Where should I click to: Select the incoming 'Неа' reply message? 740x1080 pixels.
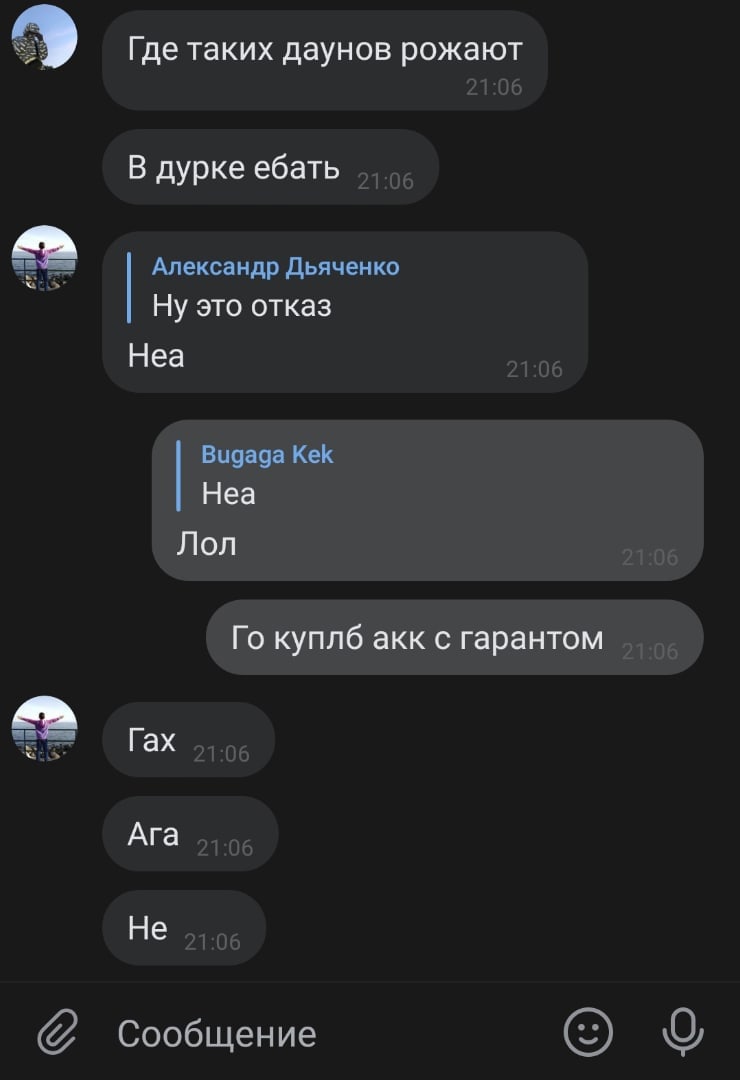[x=345, y=312]
